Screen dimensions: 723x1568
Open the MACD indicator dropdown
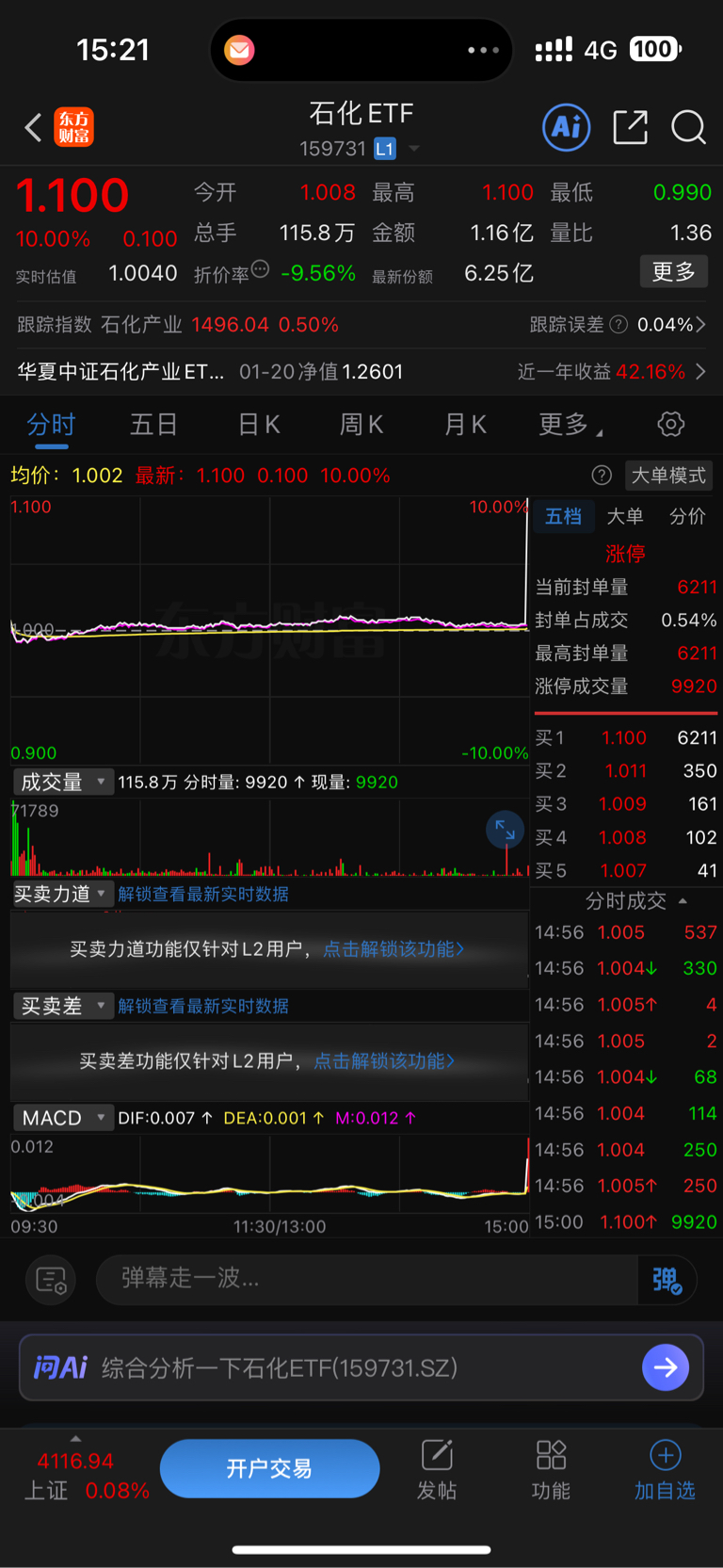tap(63, 1118)
